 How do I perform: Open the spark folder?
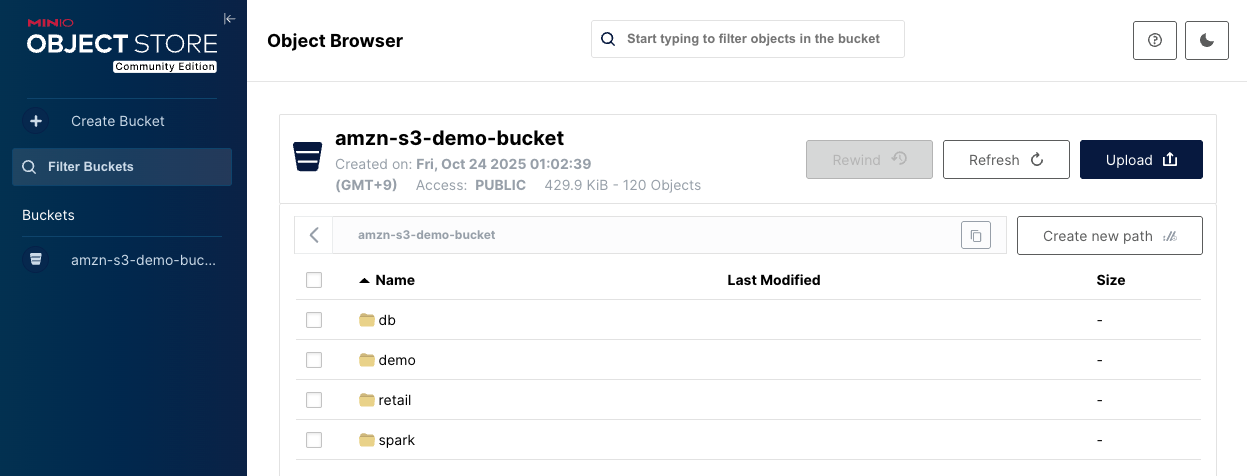point(396,440)
